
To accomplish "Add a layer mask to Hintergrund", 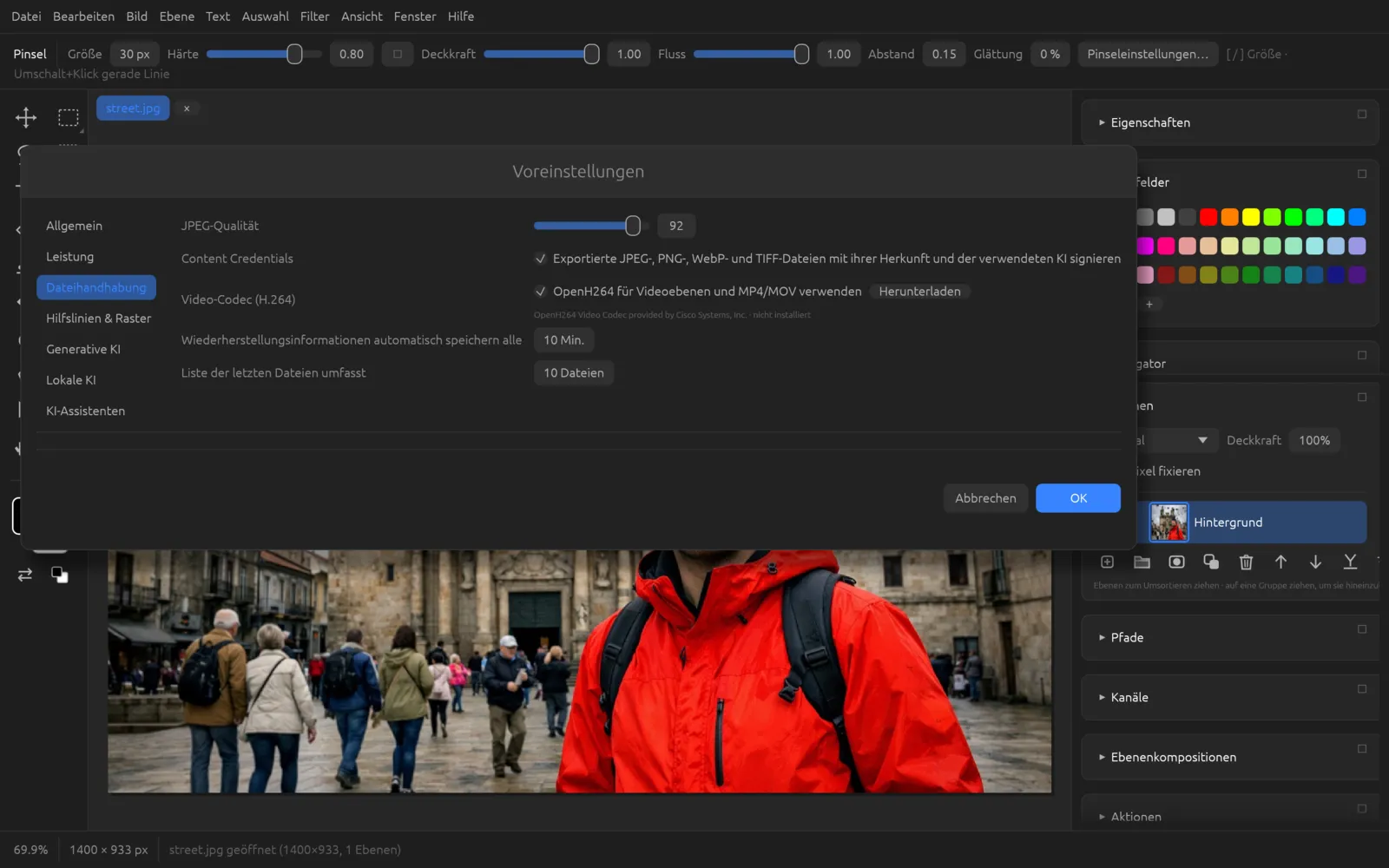I will pos(1176,562).
